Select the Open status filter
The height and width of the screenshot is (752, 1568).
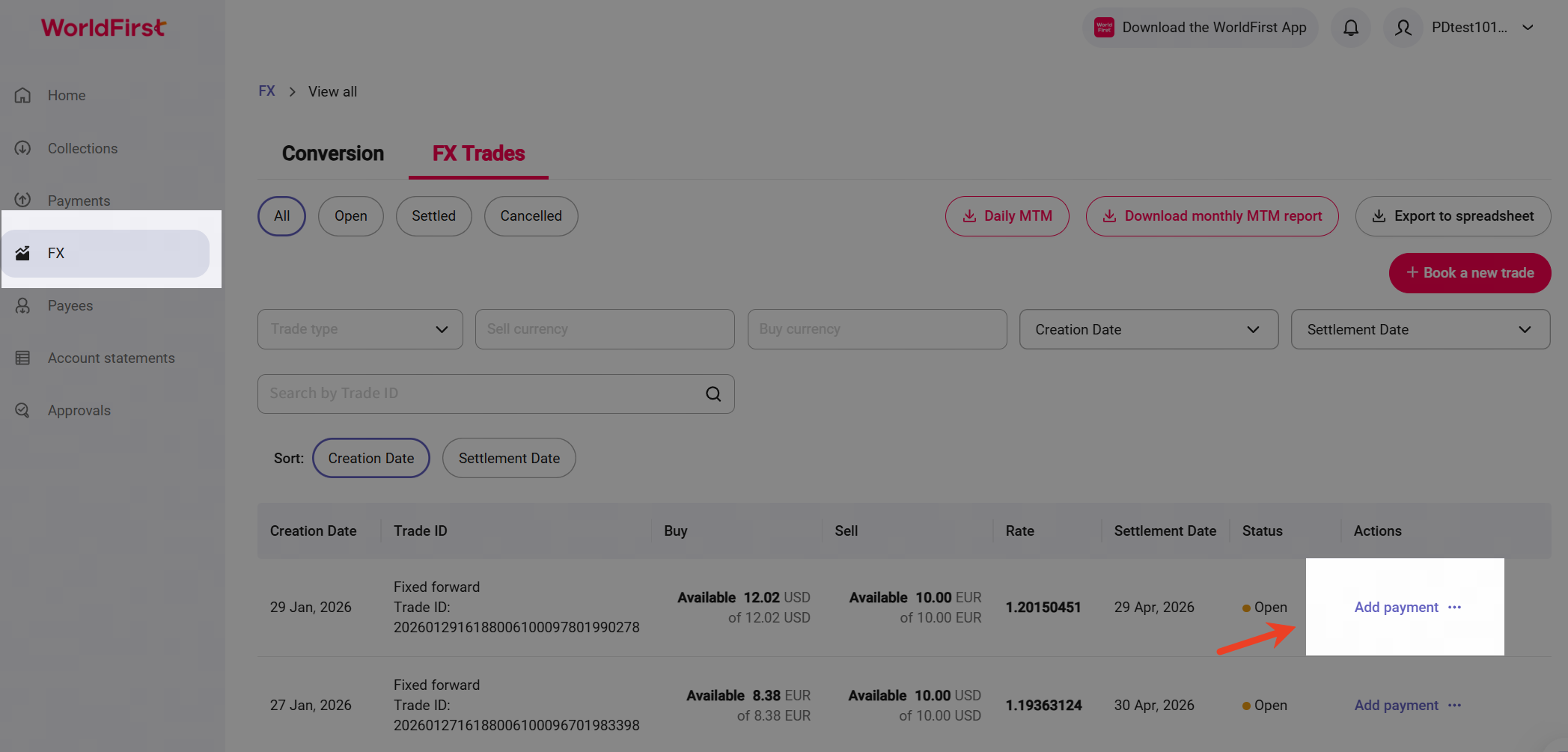350,216
